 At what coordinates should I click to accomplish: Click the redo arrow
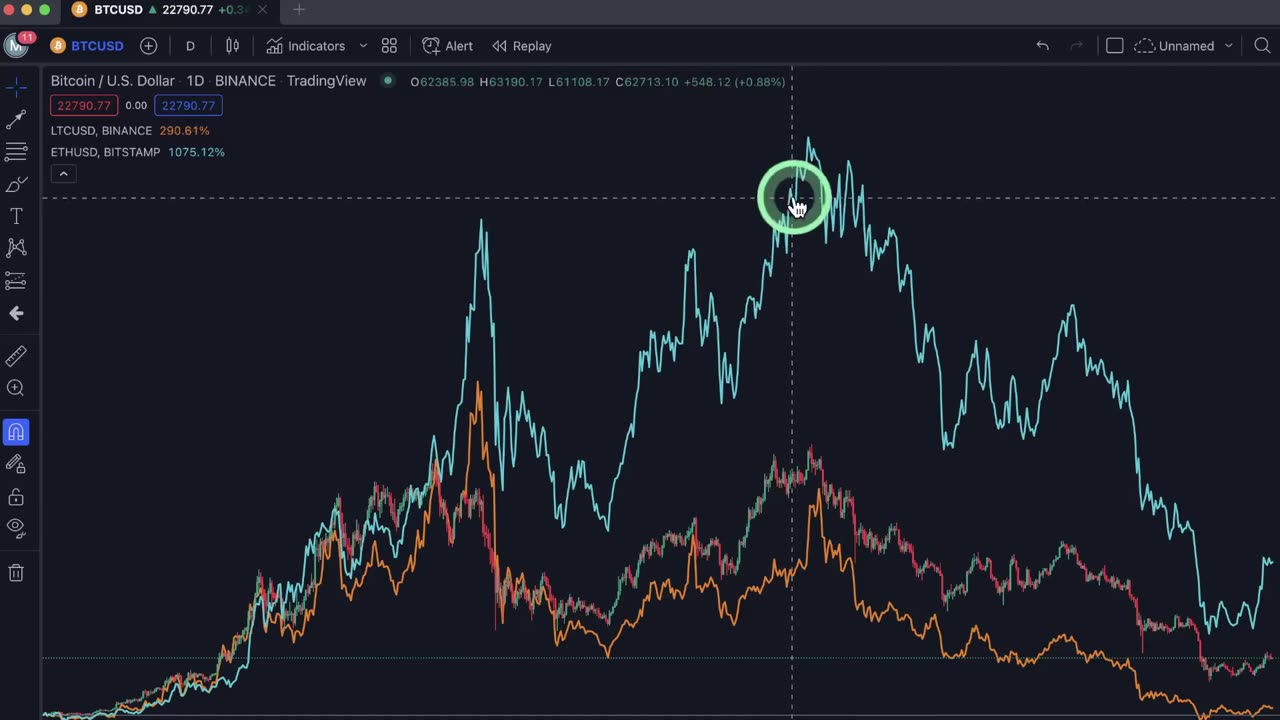(1076, 46)
